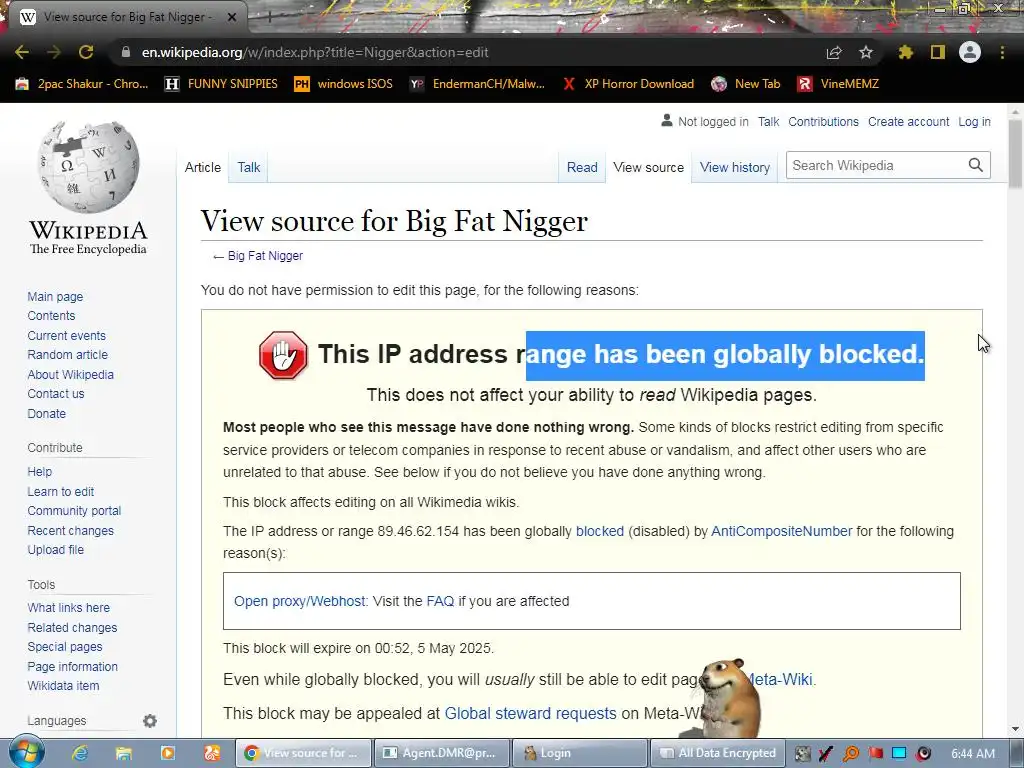Open the Open proxy/Webhost link
The width and height of the screenshot is (1024, 768).
pyautogui.click(x=300, y=601)
